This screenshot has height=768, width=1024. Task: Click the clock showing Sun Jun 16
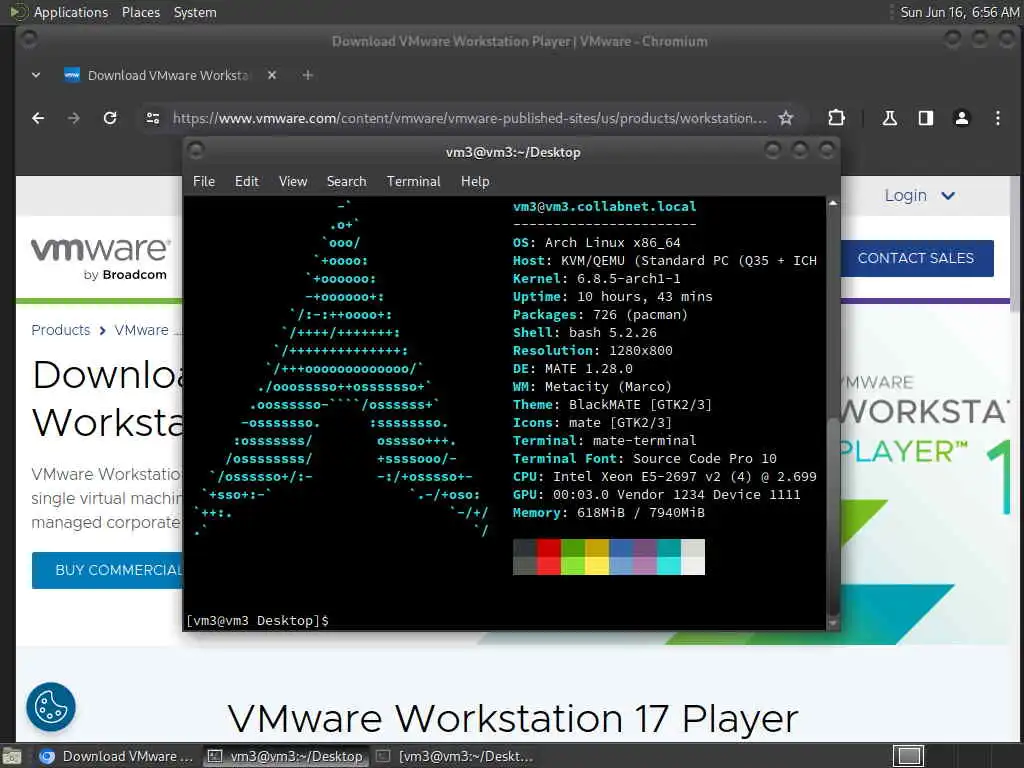pyautogui.click(x=959, y=12)
